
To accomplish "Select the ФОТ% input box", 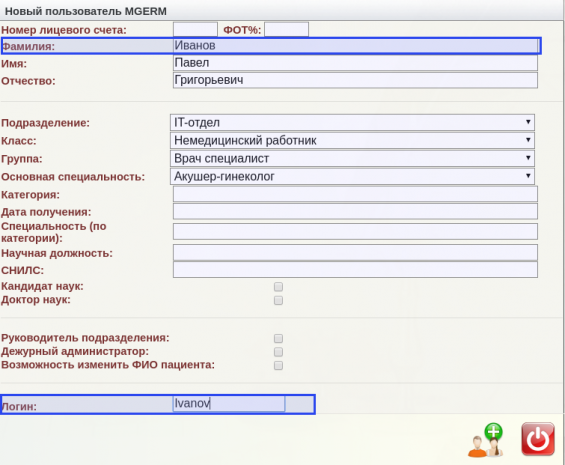I will (x=286, y=30).
